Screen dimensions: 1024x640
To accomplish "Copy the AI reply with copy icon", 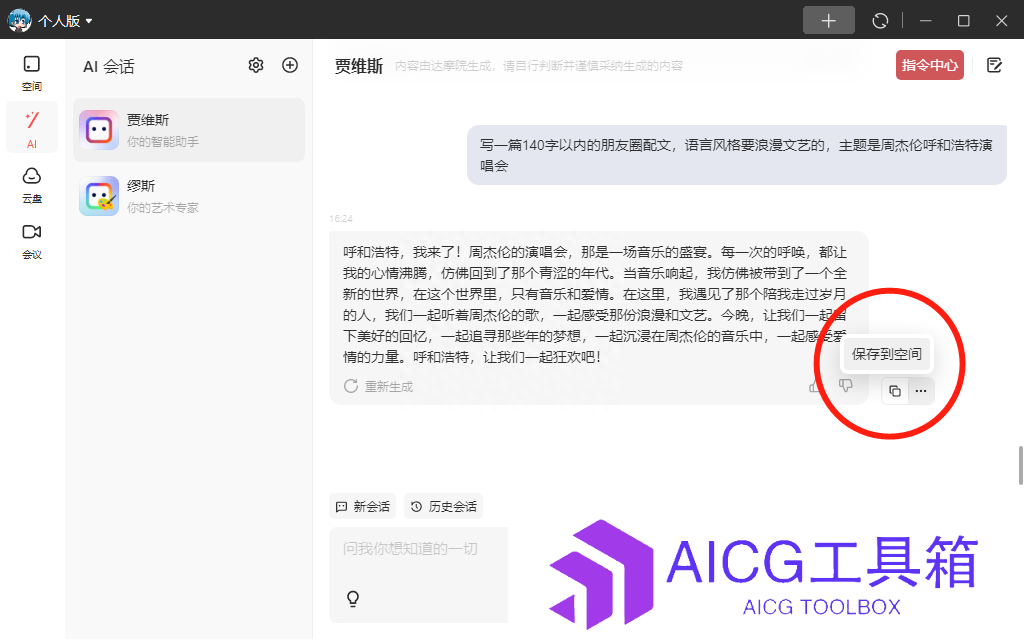I will pyautogui.click(x=895, y=391).
